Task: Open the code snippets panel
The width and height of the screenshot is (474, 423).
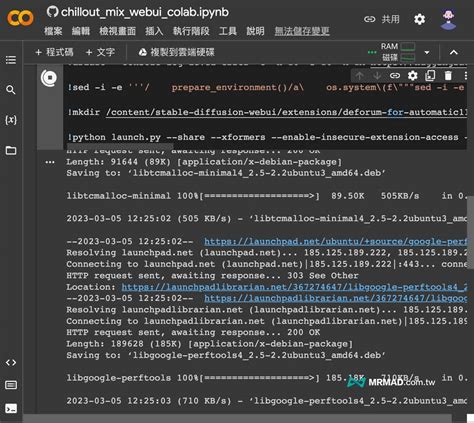Action: [11, 362]
